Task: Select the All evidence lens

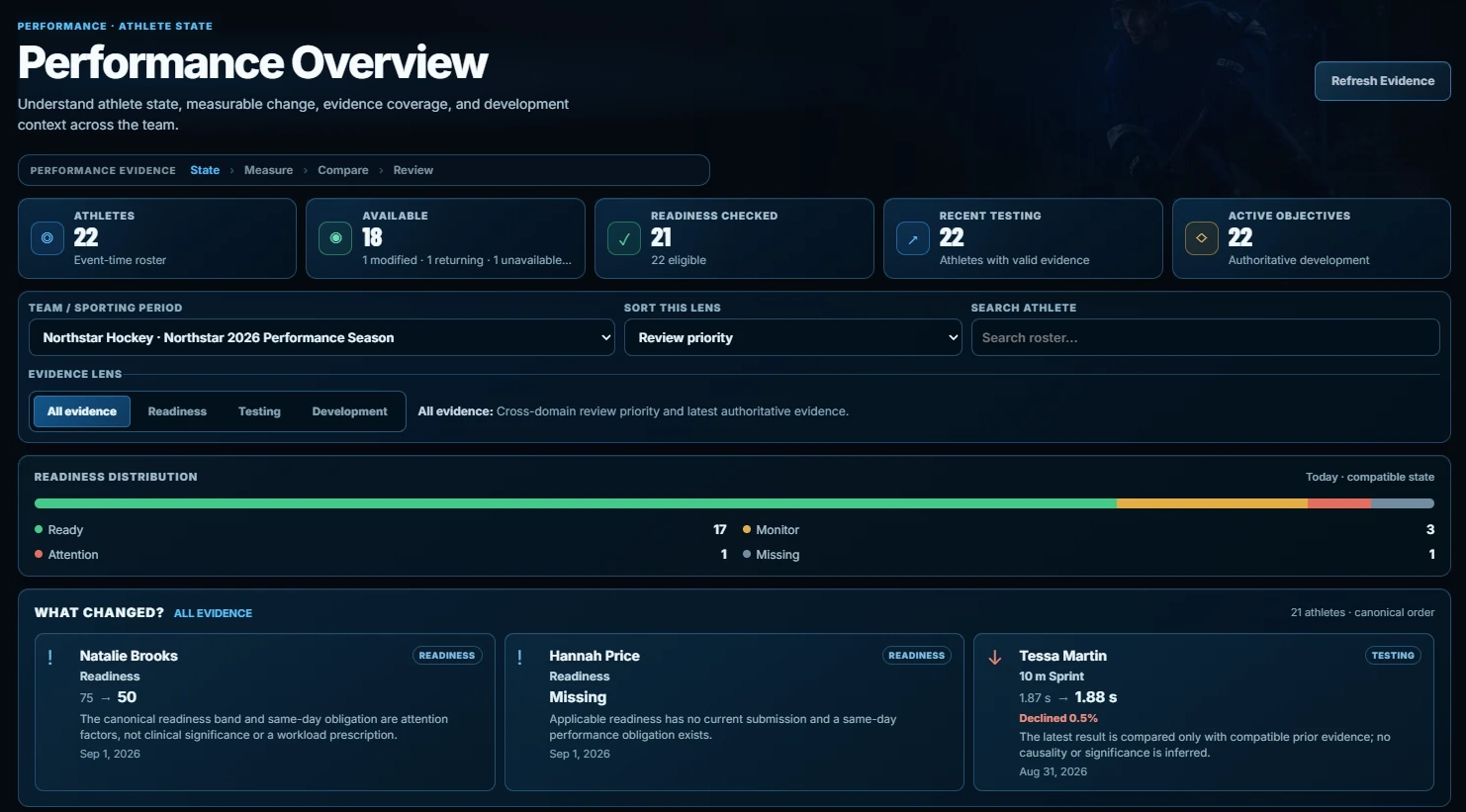Action: pos(82,411)
